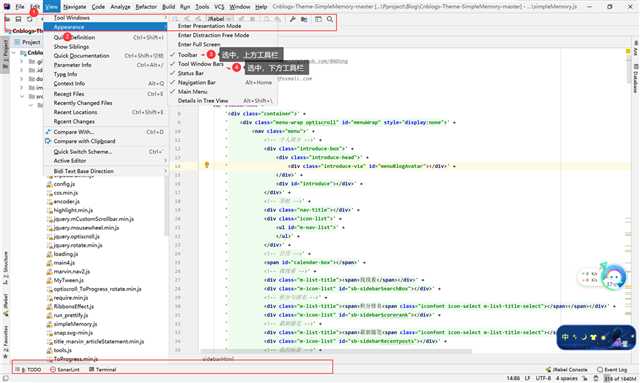Image resolution: width=640 pixels, height=383 pixels.
Task: Open Project Structure toolbar icon
Action: [304, 19]
